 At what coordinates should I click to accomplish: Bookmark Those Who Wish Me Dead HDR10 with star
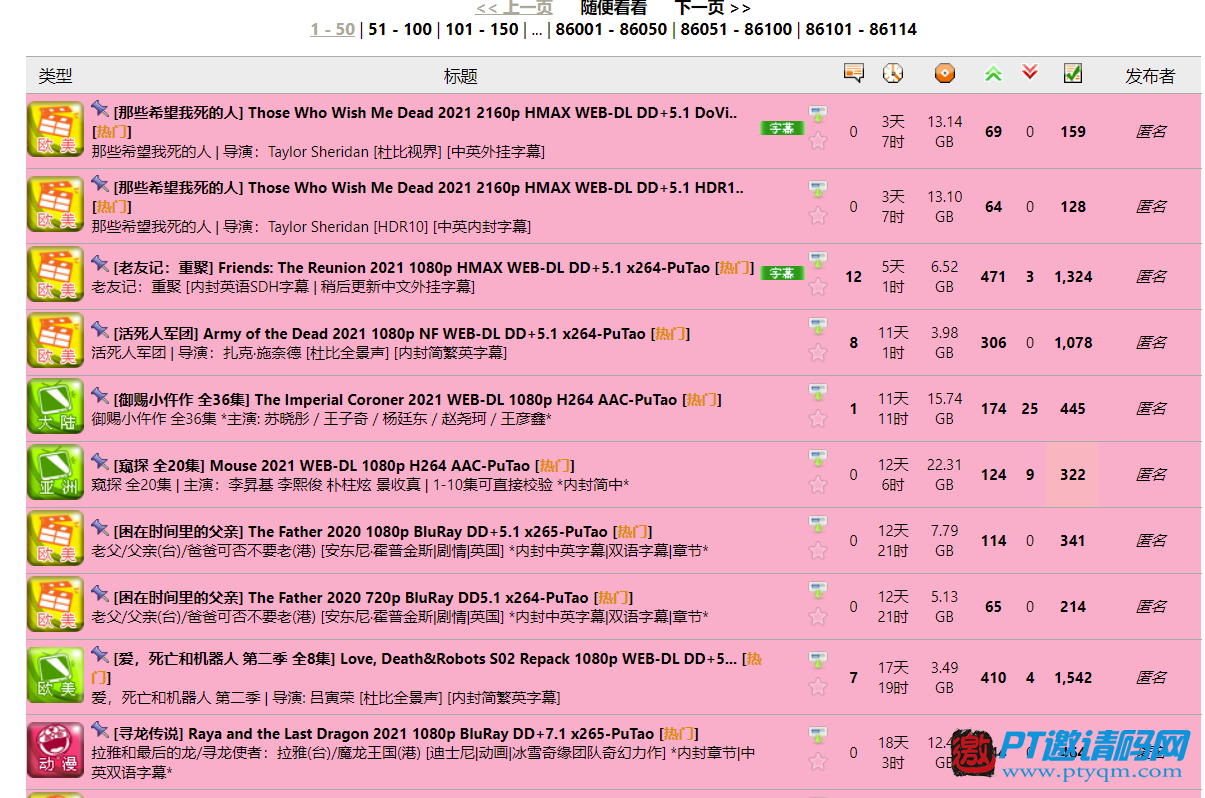[818, 216]
